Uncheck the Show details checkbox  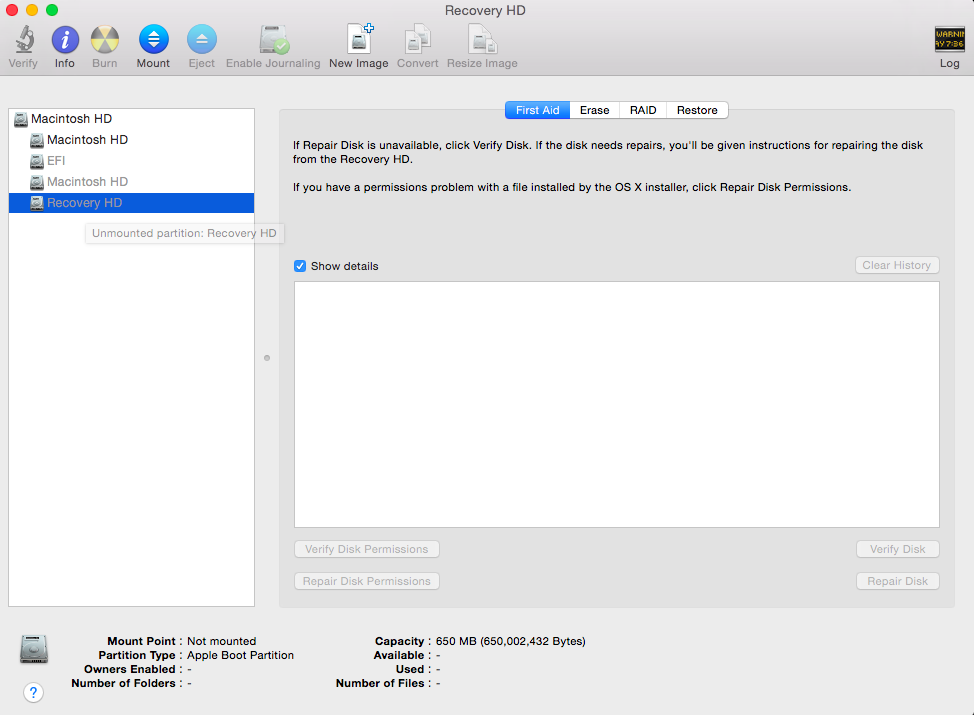point(300,266)
